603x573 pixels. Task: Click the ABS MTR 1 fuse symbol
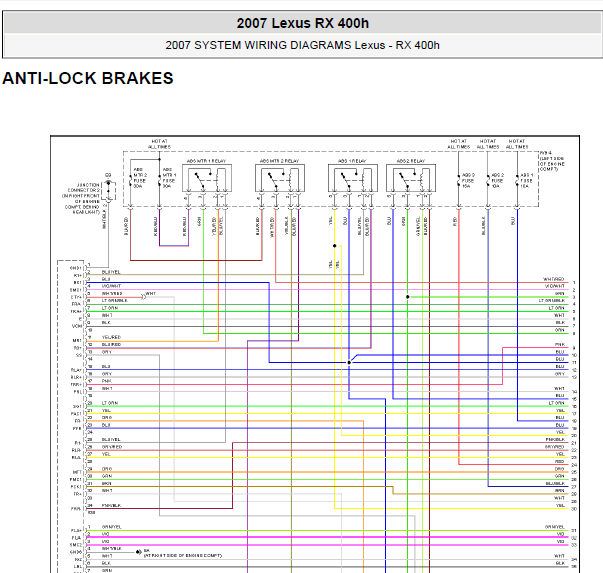pyautogui.click(x=160, y=181)
